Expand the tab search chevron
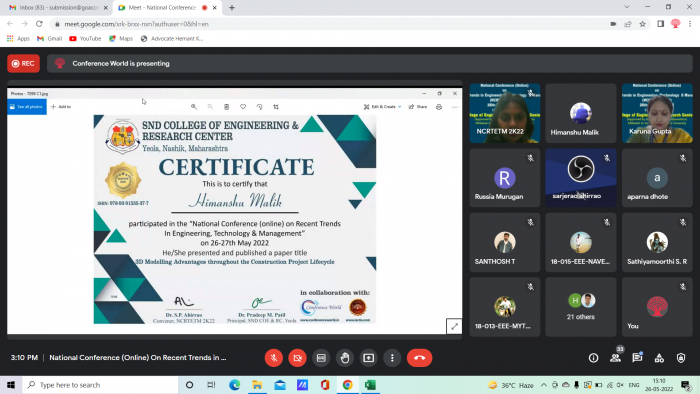This screenshot has width=700, height=394. pos(627,7)
